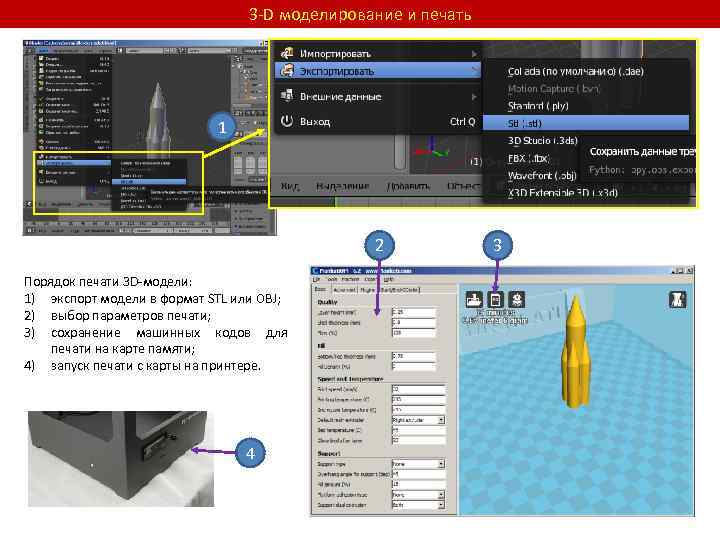Click the 2nd nozzle temperature field
Viewport: 720px width, 540px height.
418,410
